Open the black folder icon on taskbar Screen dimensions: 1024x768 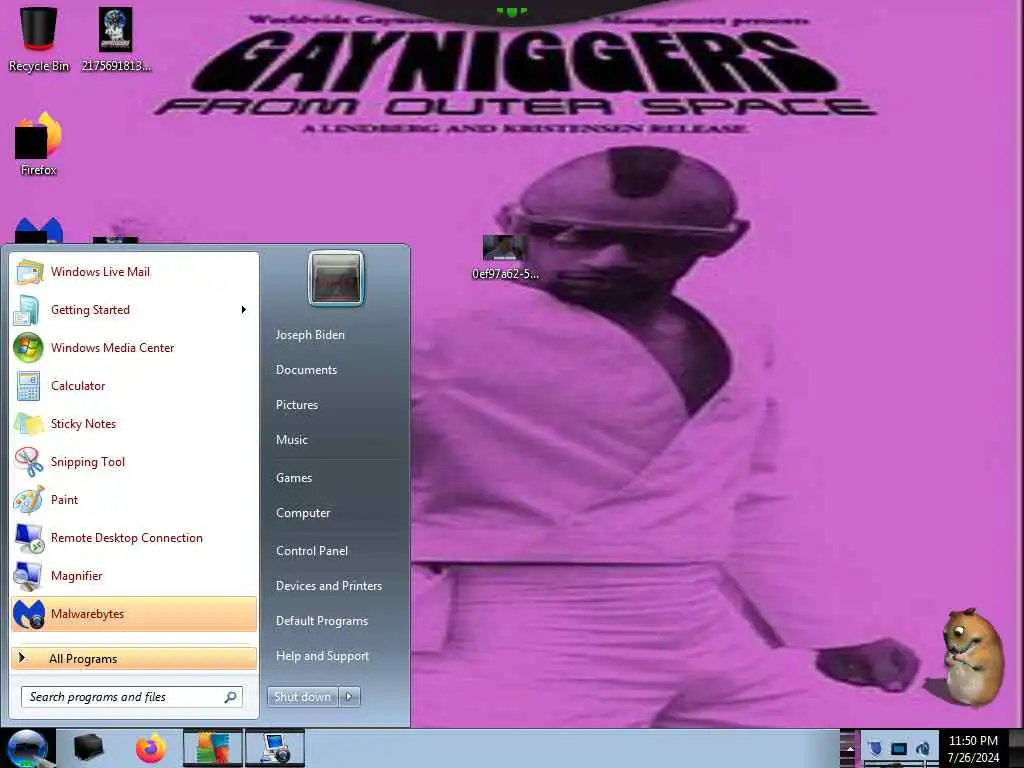[88, 748]
